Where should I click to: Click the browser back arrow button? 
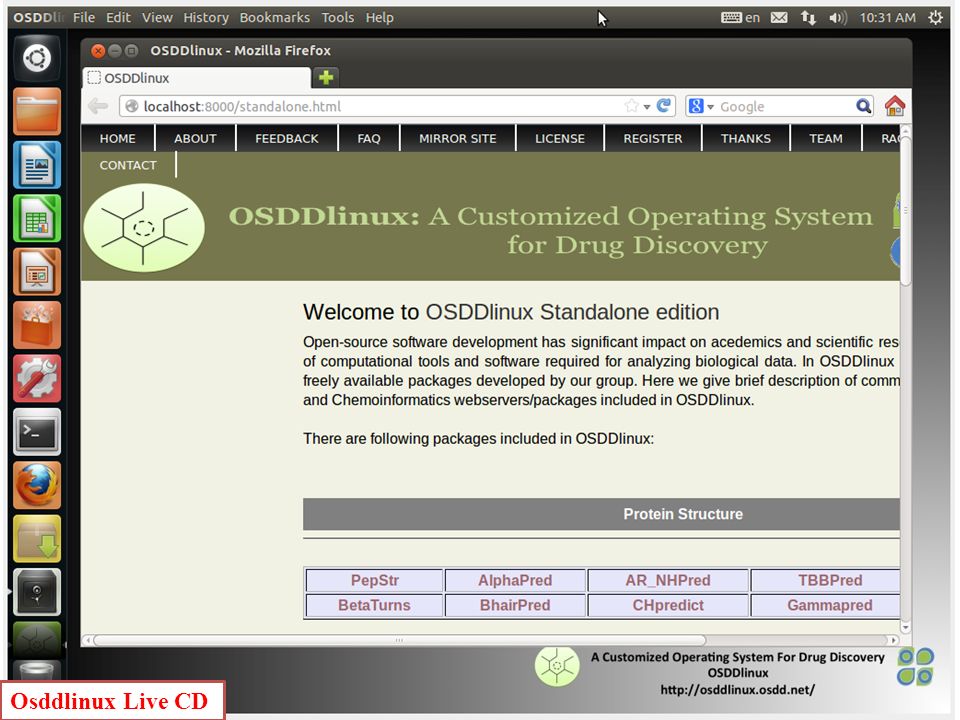(98, 107)
